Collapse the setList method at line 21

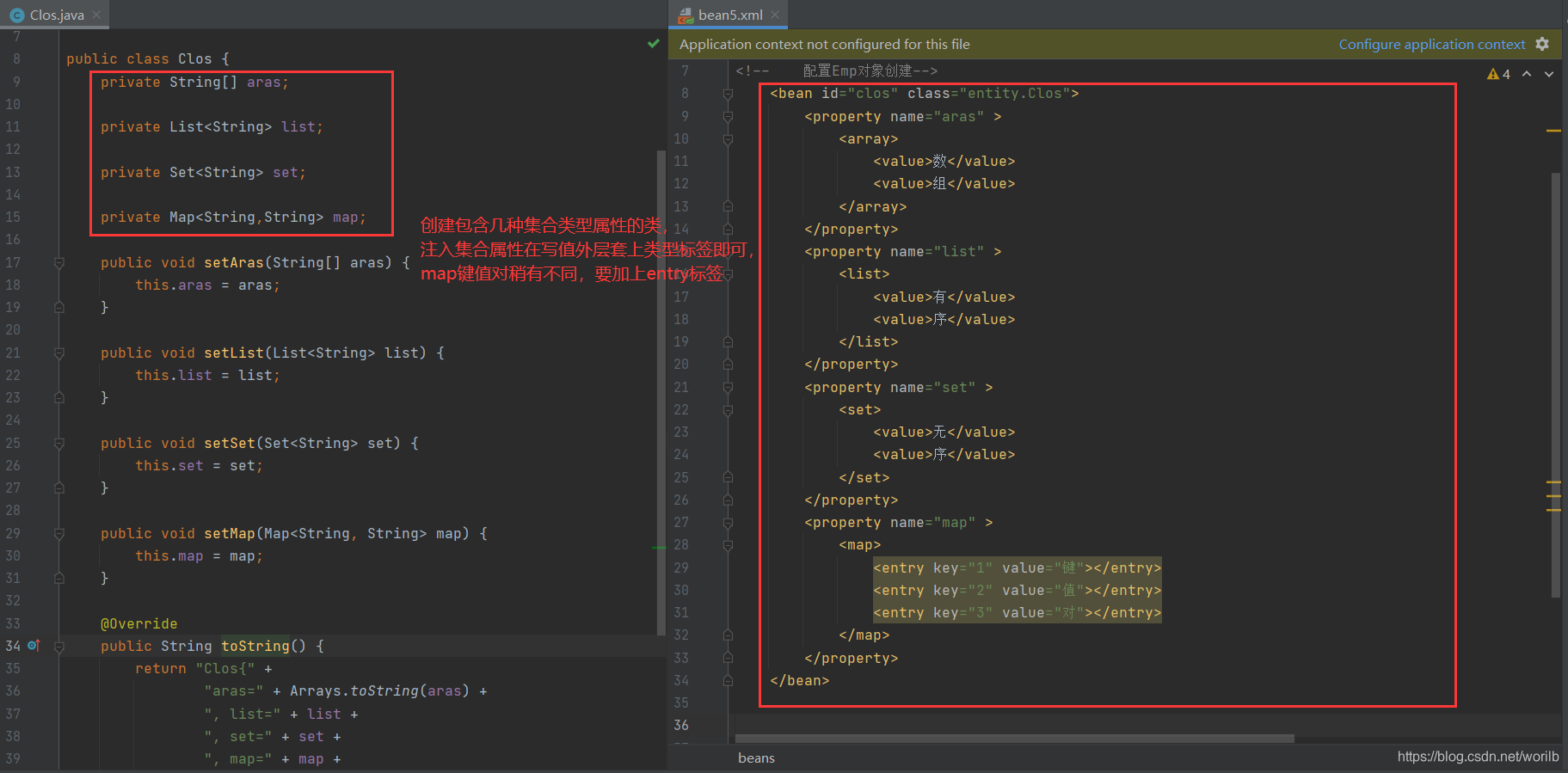click(x=59, y=353)
